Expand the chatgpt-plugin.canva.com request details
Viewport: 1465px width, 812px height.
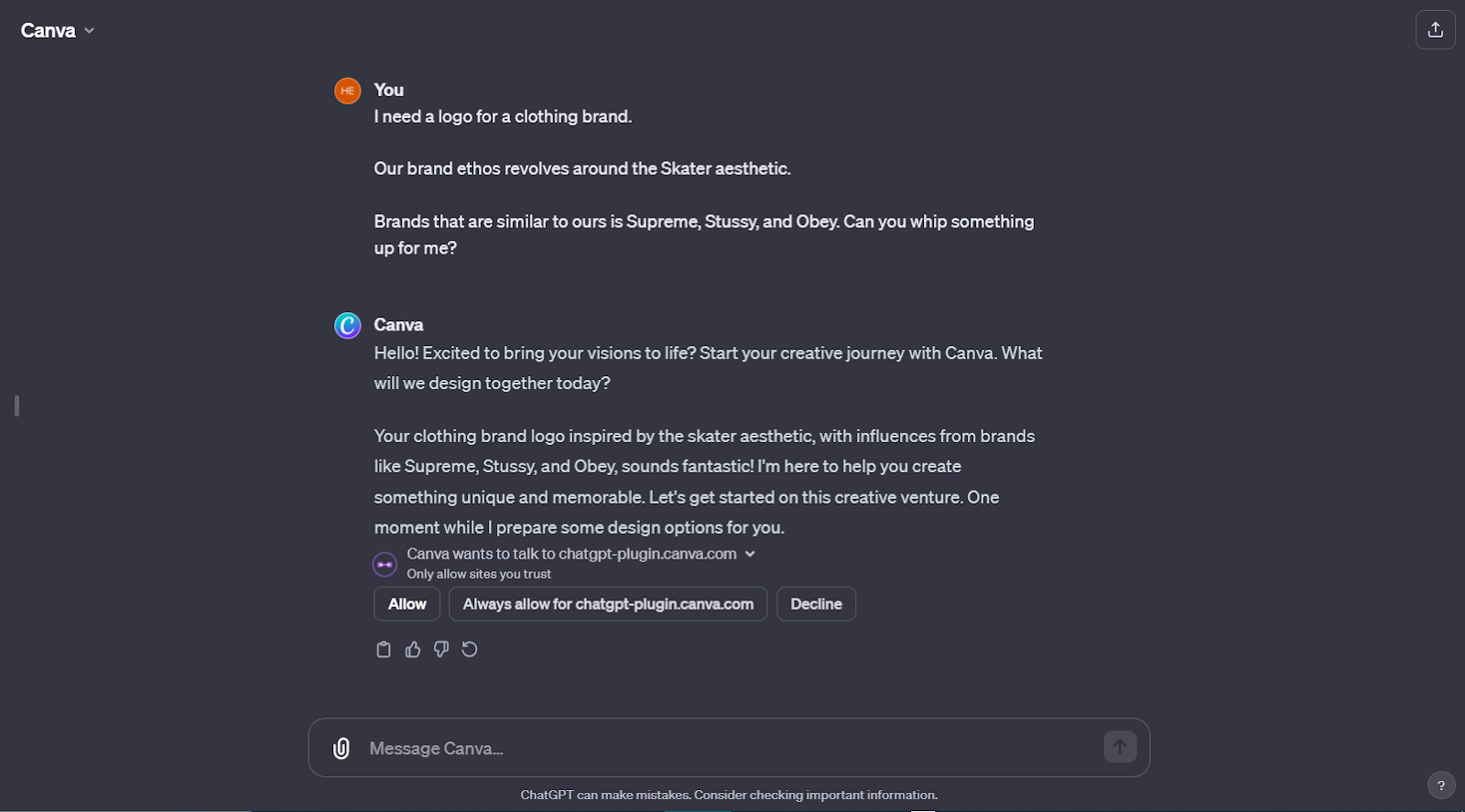click(750, 554)
